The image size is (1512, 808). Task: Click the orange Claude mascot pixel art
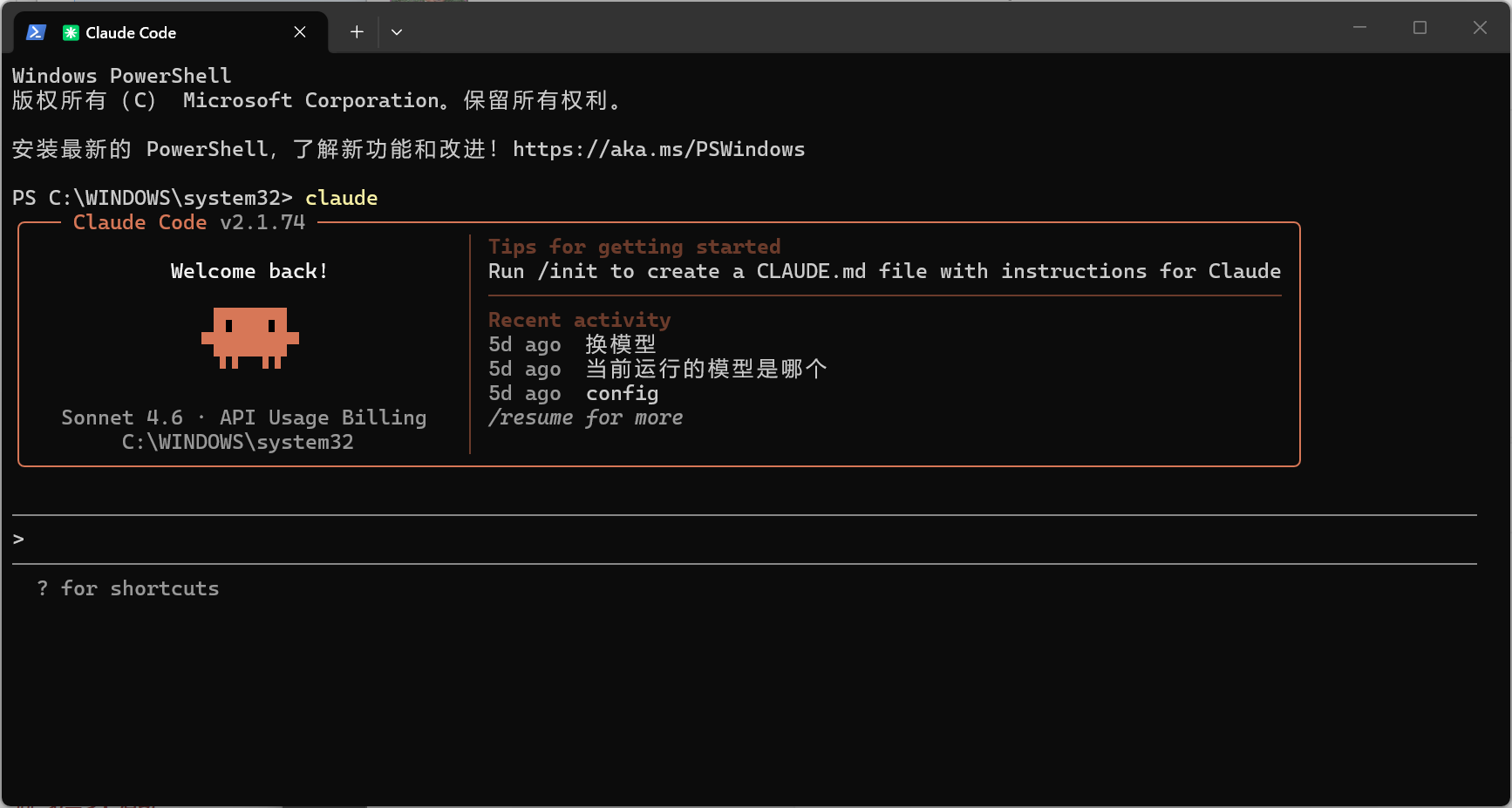[250, 337]
